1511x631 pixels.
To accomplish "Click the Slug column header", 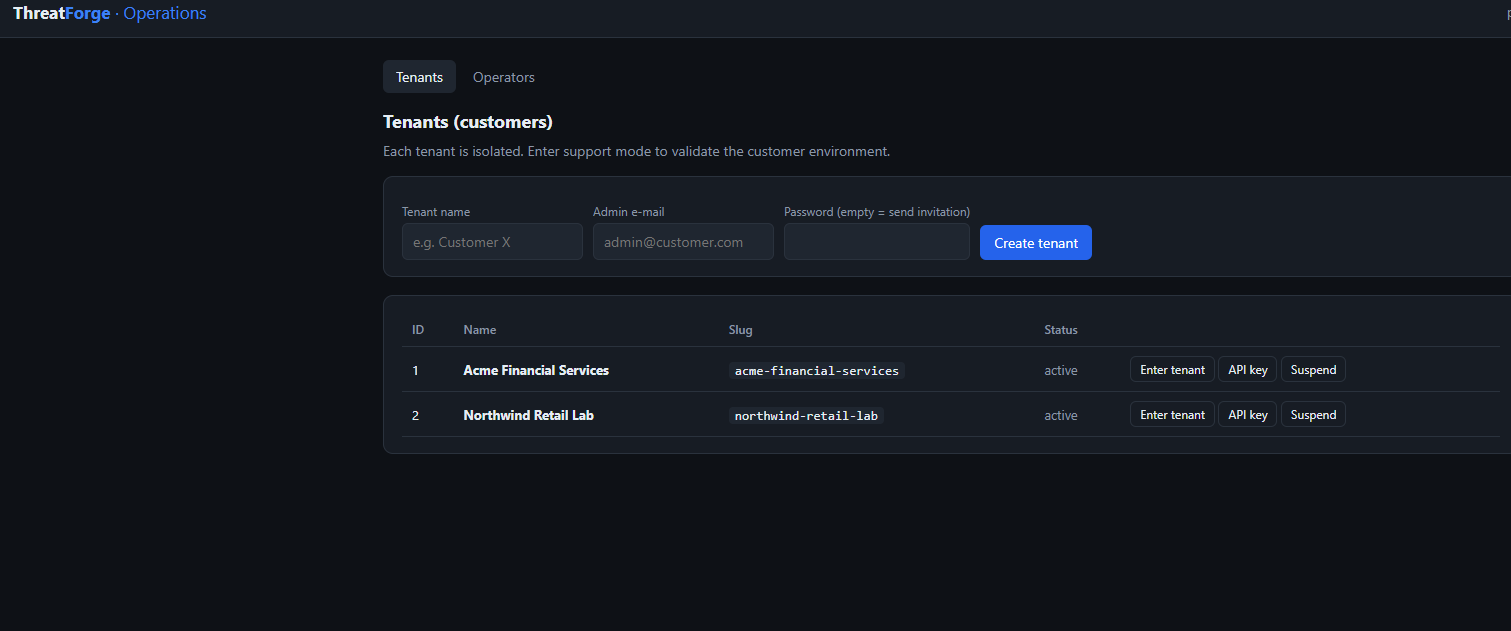I will pos(741,330).
